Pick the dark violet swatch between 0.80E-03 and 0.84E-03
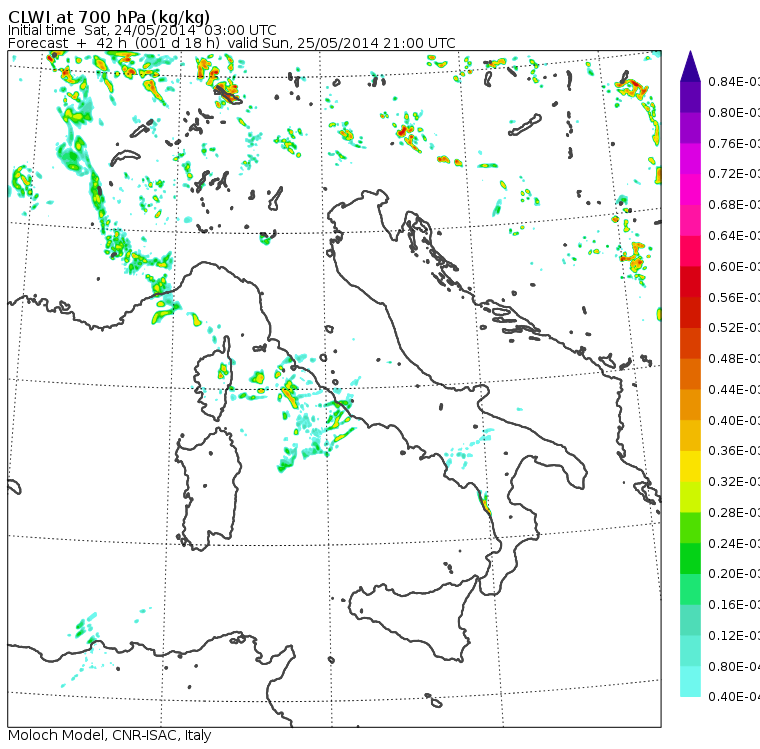The height and width of the screenshot is (749, 760). (690, 97)
